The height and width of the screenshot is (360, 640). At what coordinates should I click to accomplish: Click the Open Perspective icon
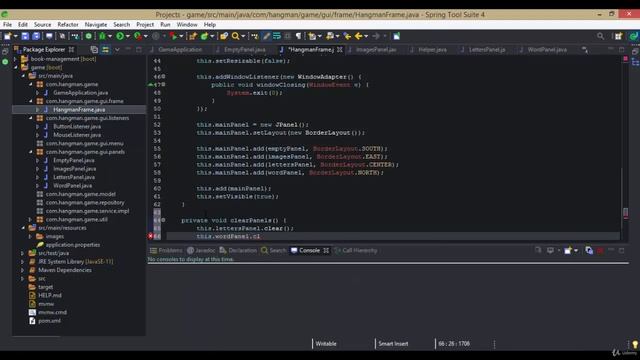pos(619,36)
